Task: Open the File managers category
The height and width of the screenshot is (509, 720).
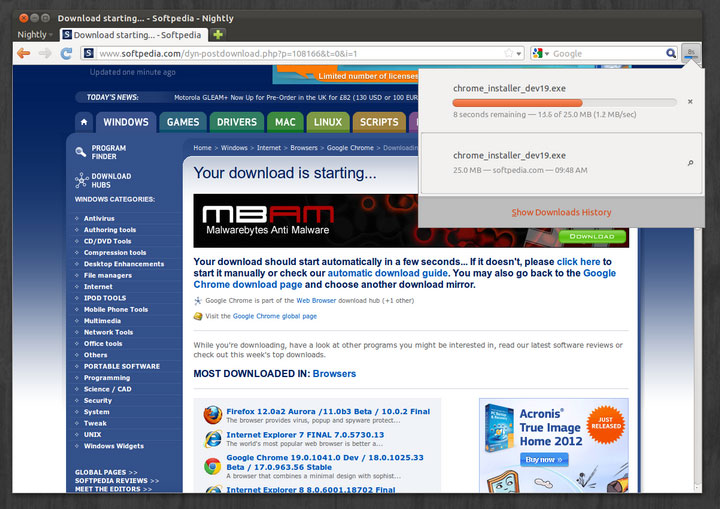Action: click(x=107, y=275)
